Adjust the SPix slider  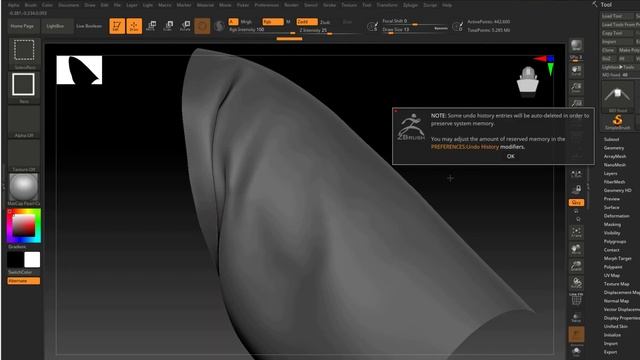(576, 58)
